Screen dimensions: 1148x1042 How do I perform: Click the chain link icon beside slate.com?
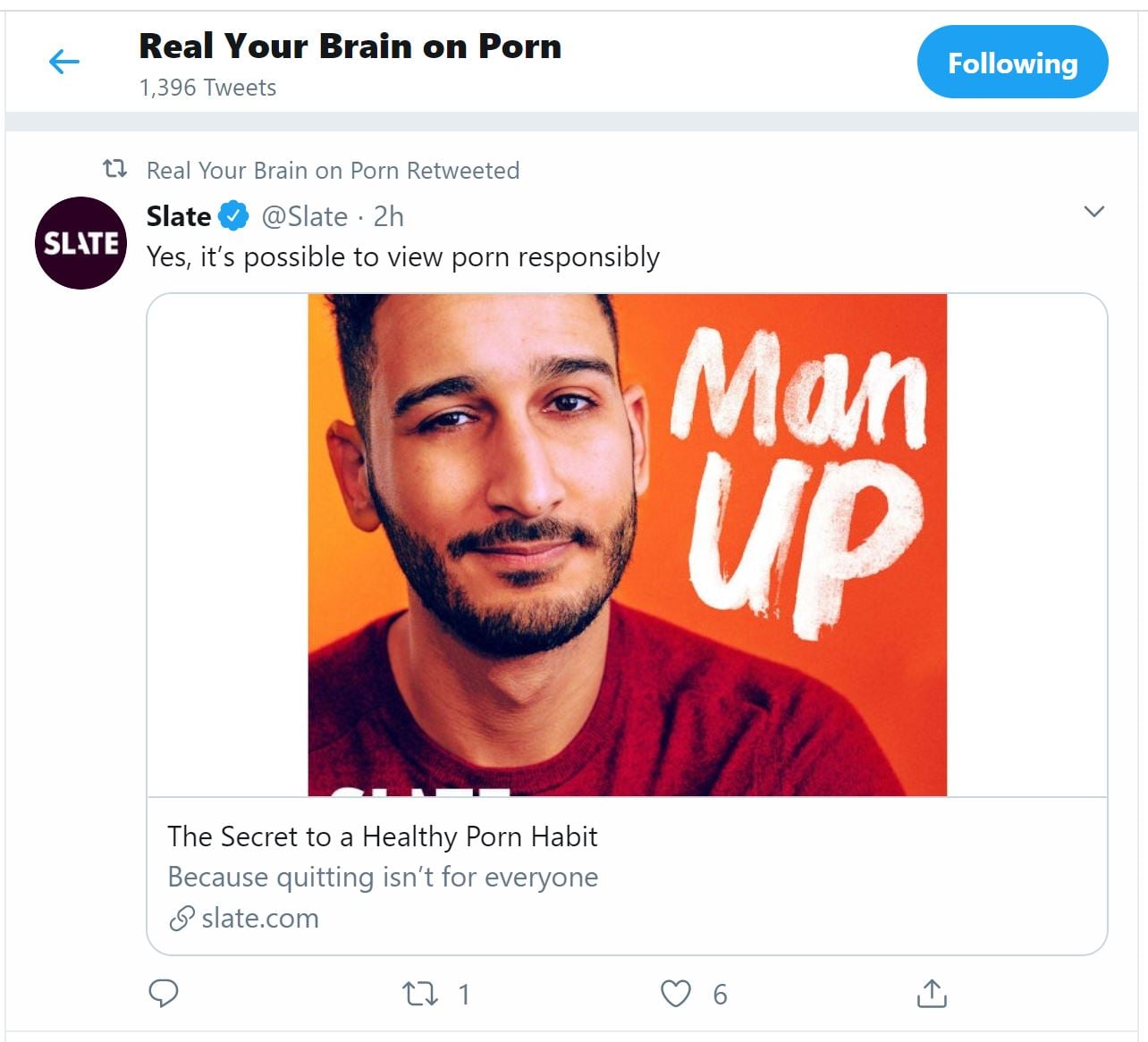coord(181,919)
